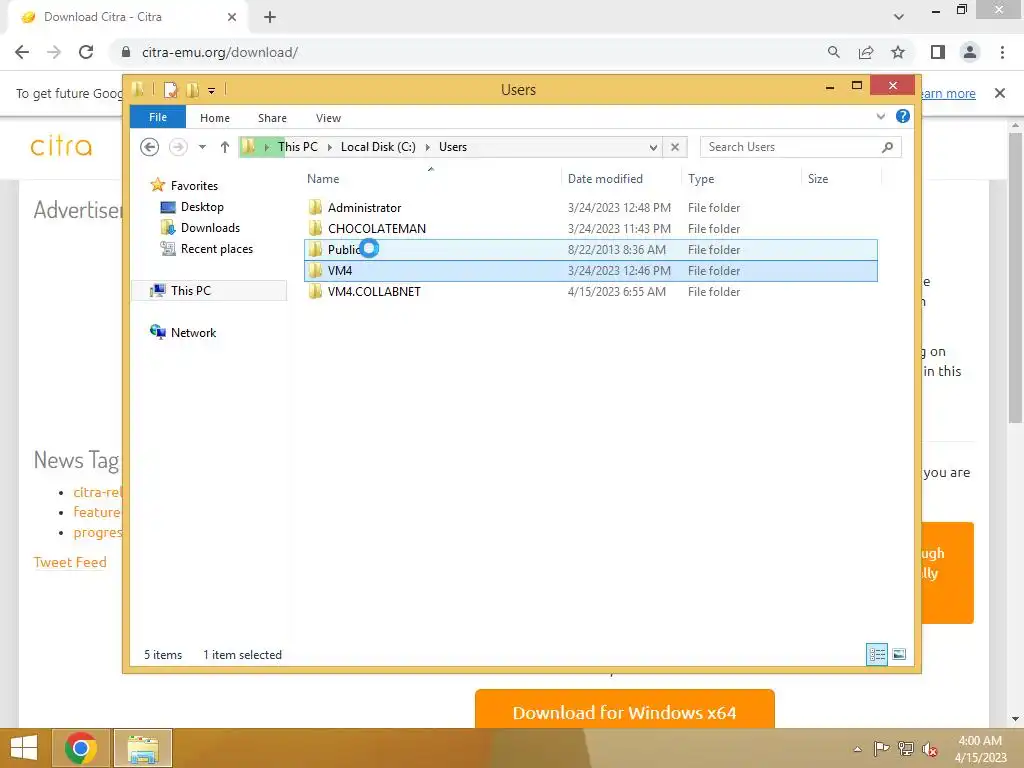Screen dimensions: 1024x768
Task: Click the 3/24/2023 12:48 PM date cell
Action: click(619, 208)
